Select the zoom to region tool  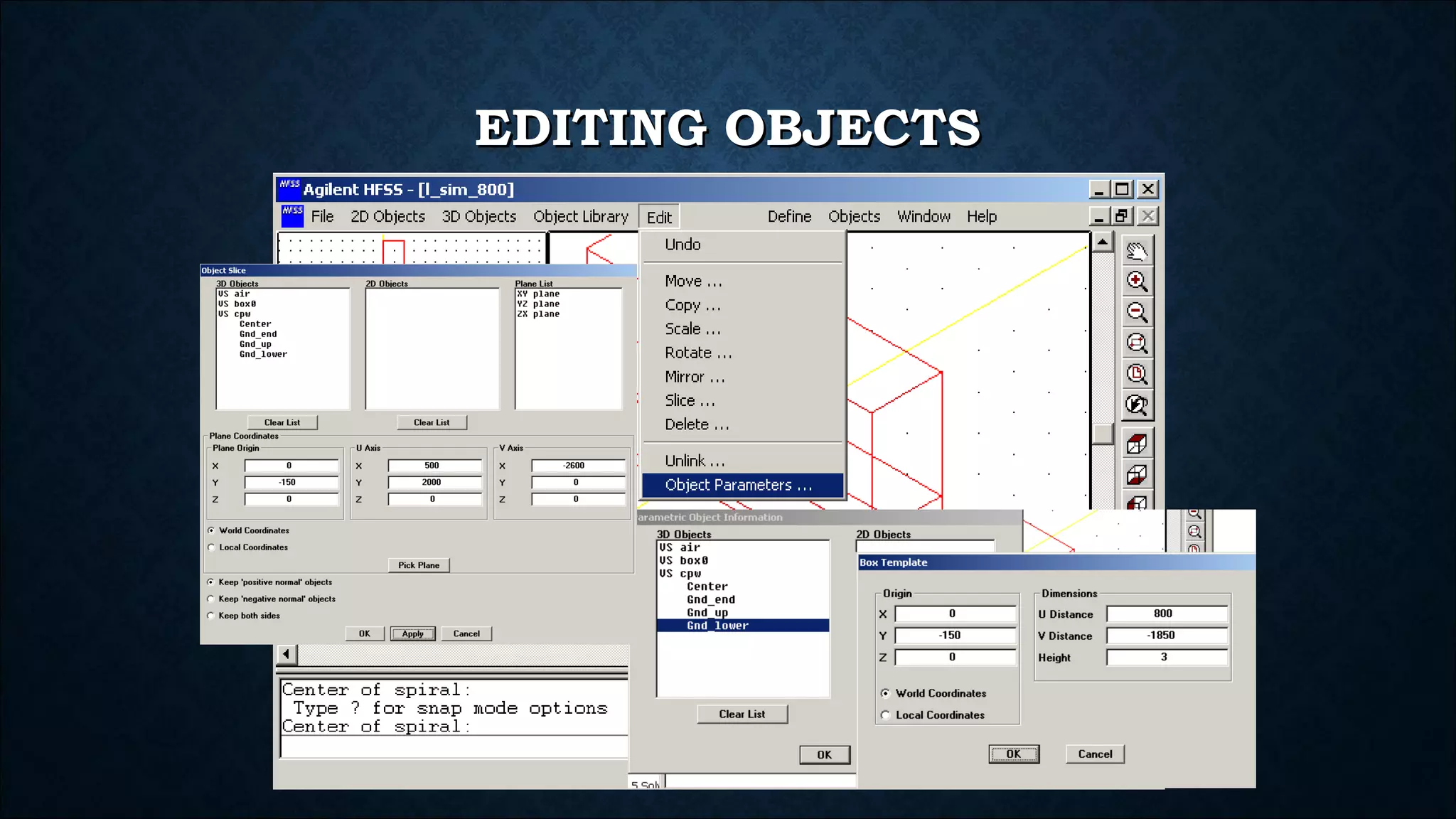tap(1137, 343)
